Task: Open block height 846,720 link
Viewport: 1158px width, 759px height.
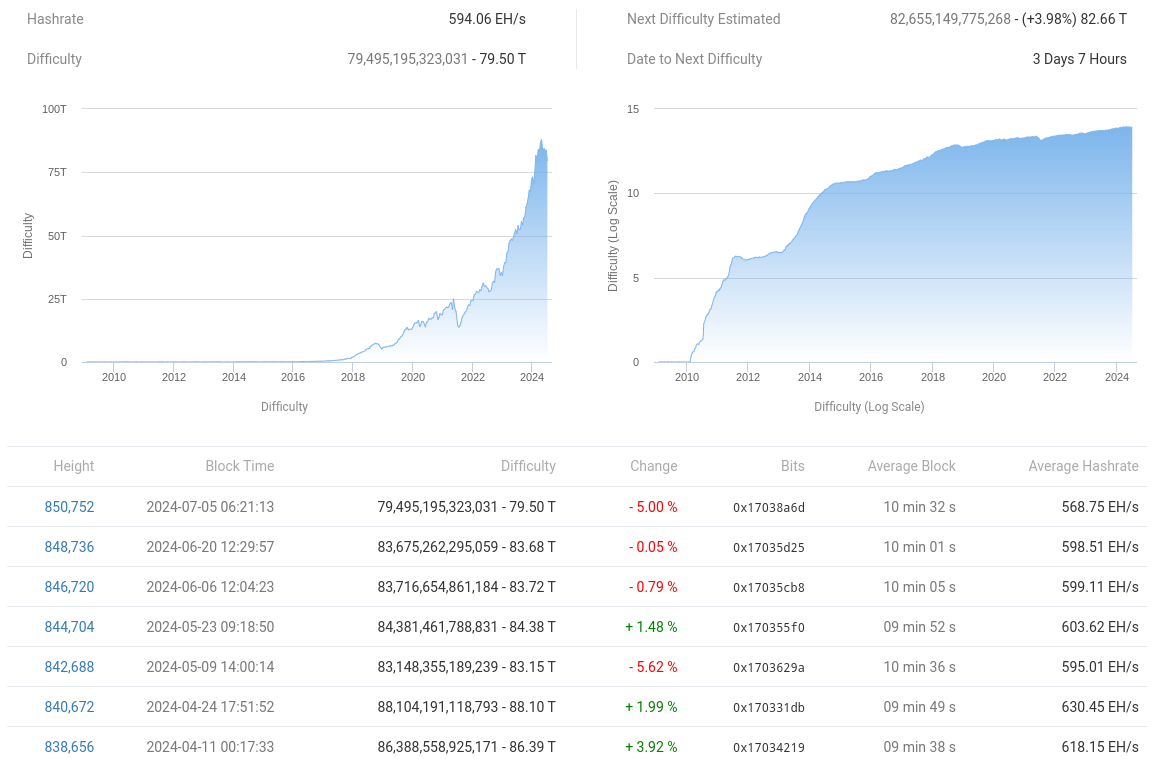Action: point(69,587)
